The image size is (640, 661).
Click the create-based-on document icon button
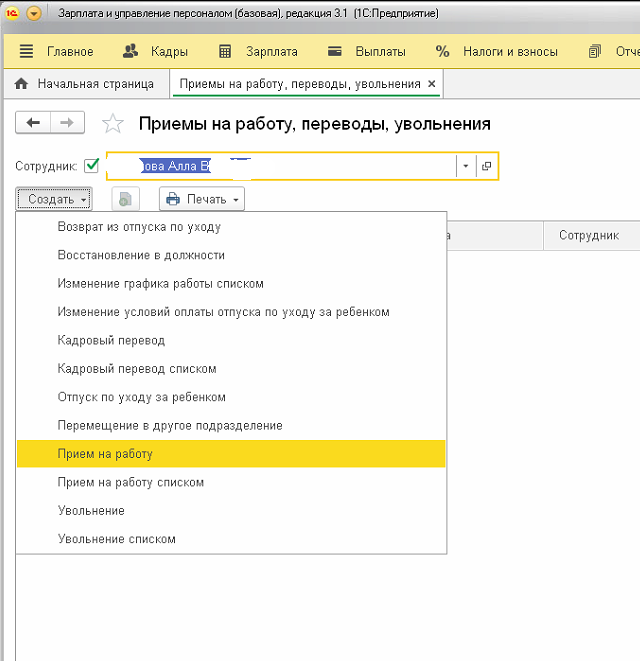125,199
